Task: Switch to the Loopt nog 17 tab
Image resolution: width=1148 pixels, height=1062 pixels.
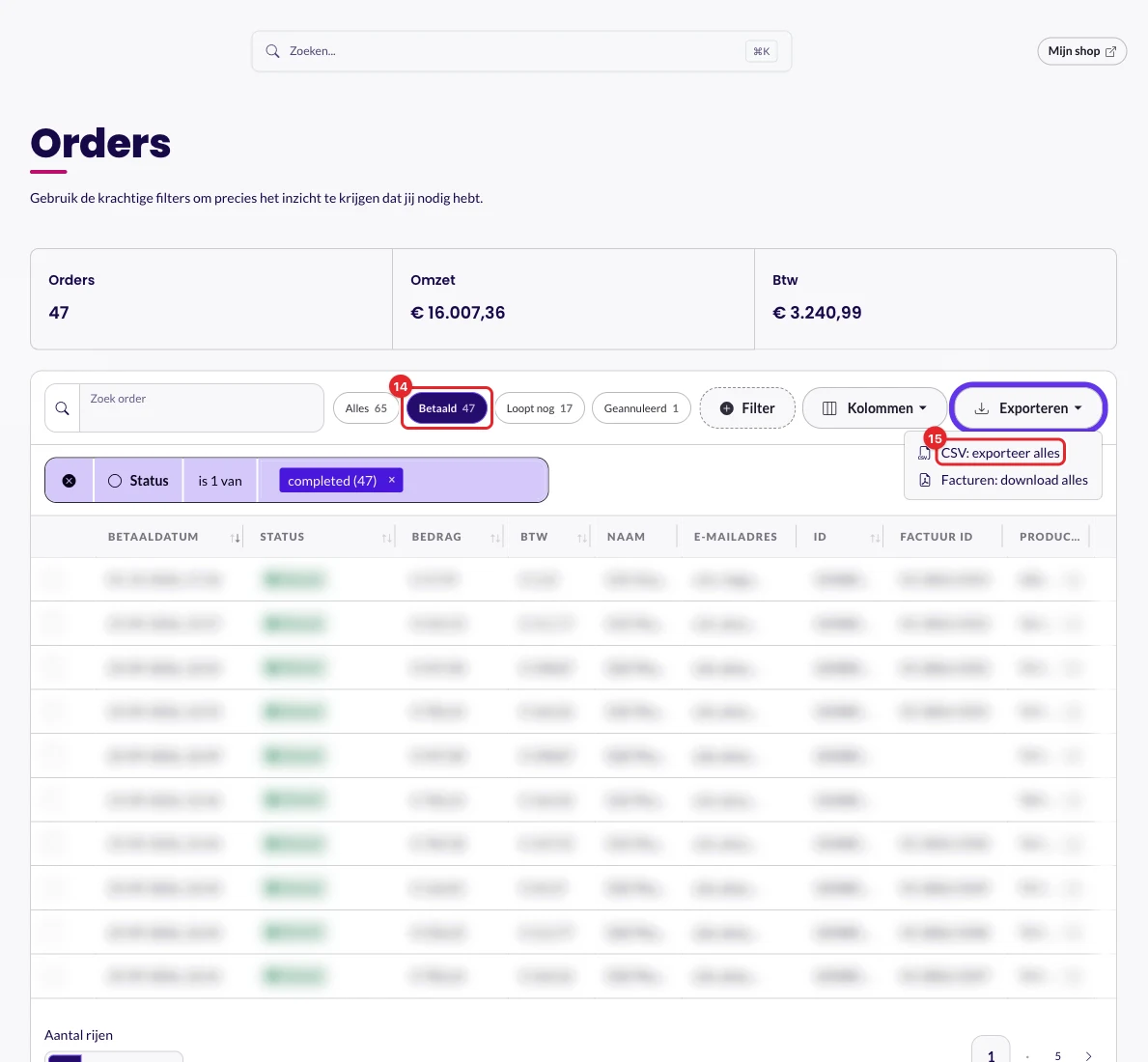Action: coord(540,408)
